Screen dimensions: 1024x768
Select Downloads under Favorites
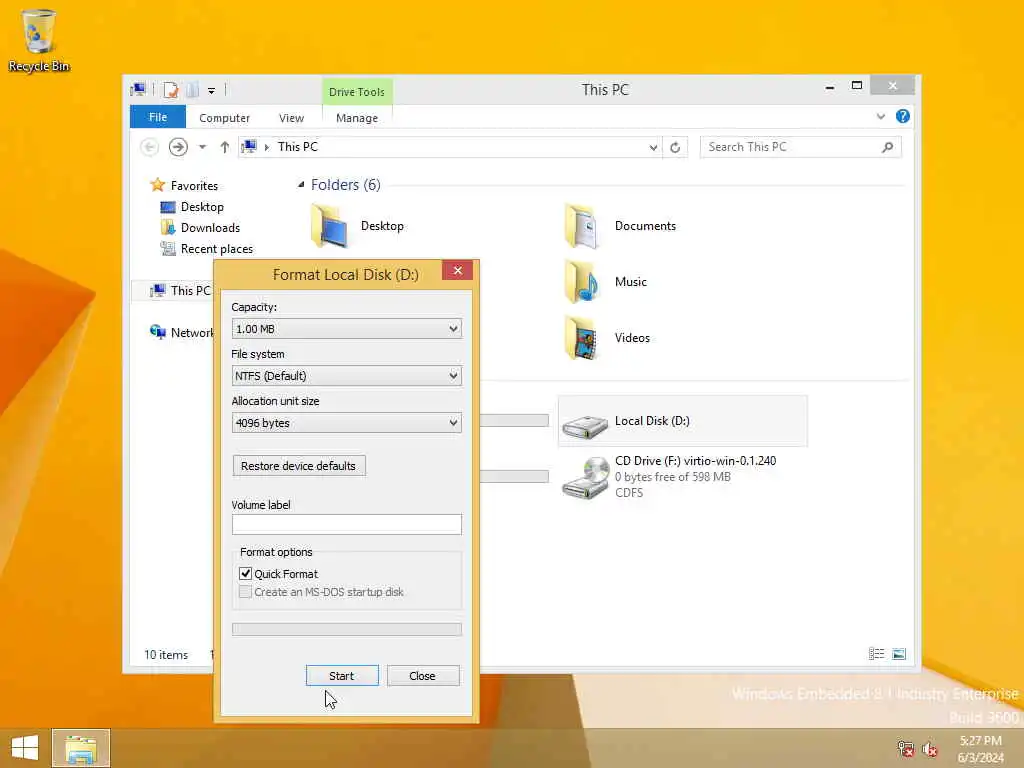pos(210,228)
